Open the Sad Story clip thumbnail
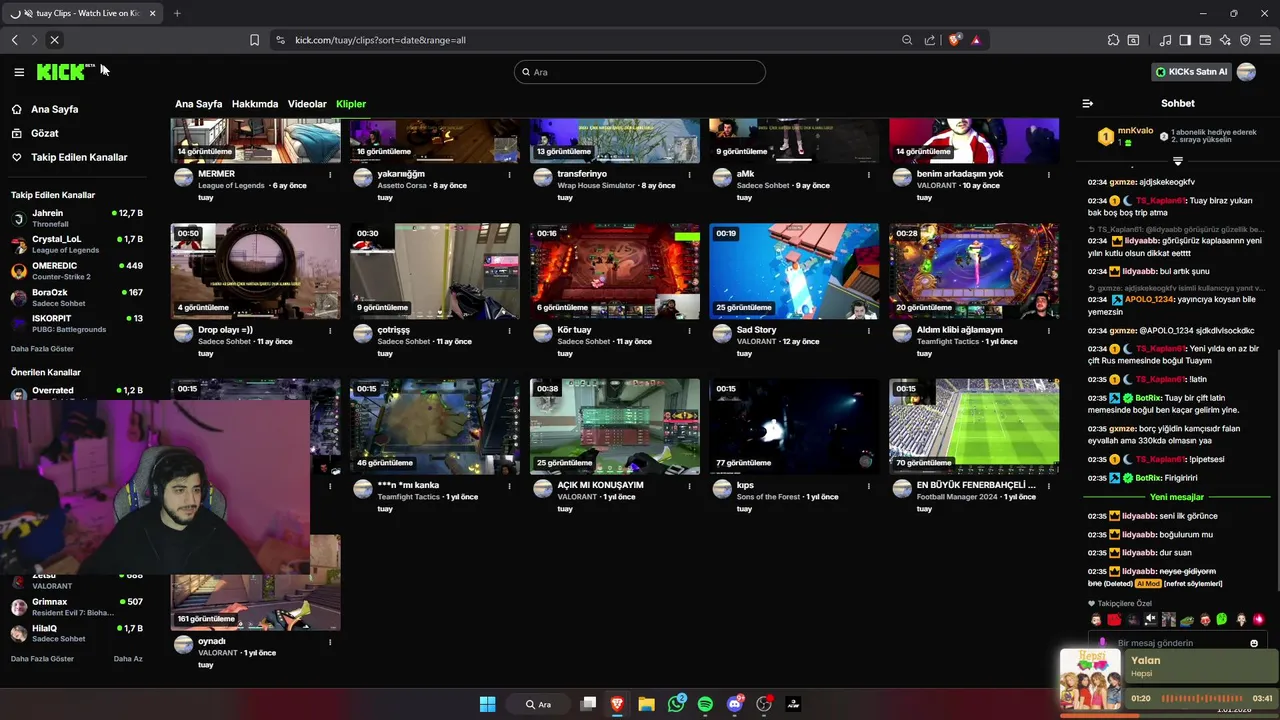Viewport: 1280px width, 720px height. coord(794,271)
